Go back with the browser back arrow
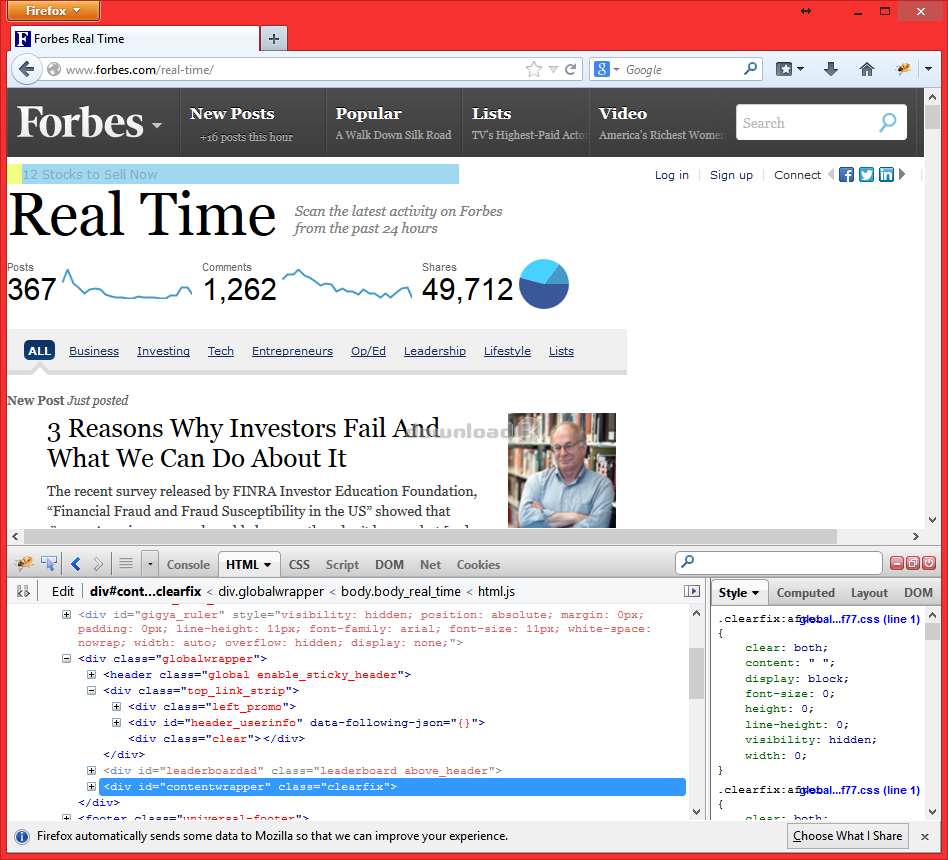Image resolution: width=948 pixels, height=860 pixels. [x=27, y=69]
